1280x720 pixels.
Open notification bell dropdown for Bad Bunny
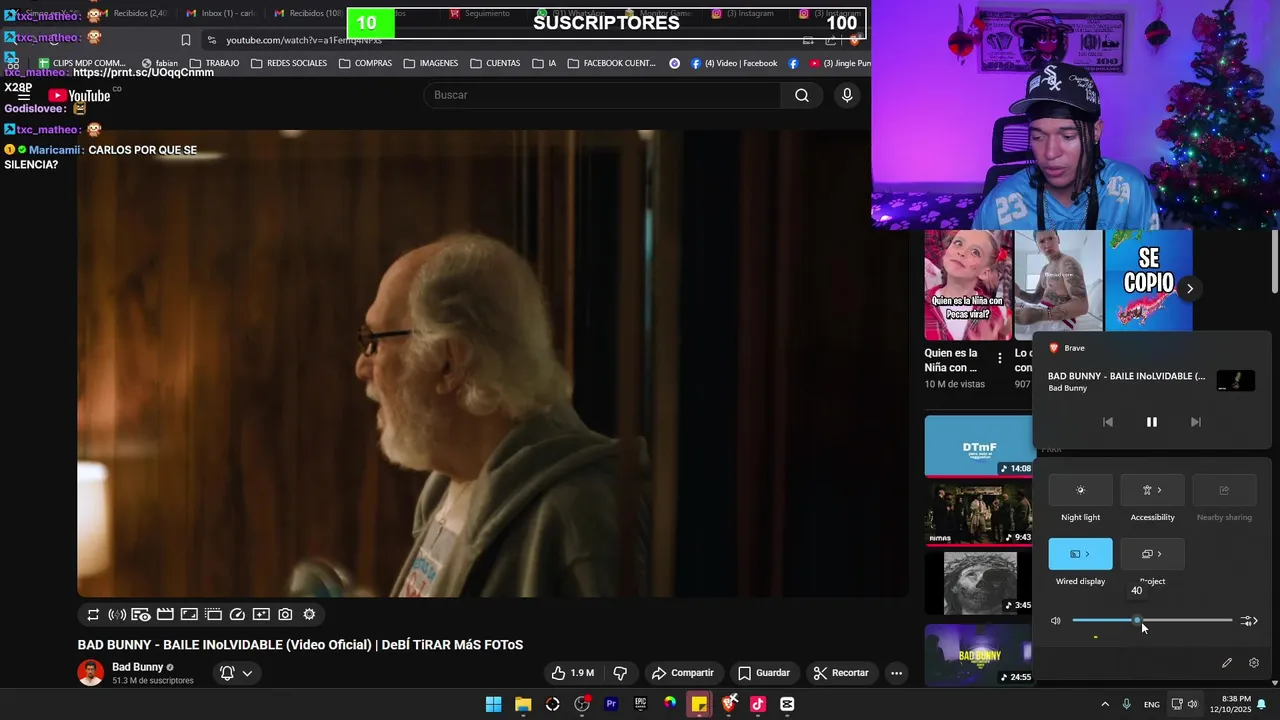pos(236,673)
